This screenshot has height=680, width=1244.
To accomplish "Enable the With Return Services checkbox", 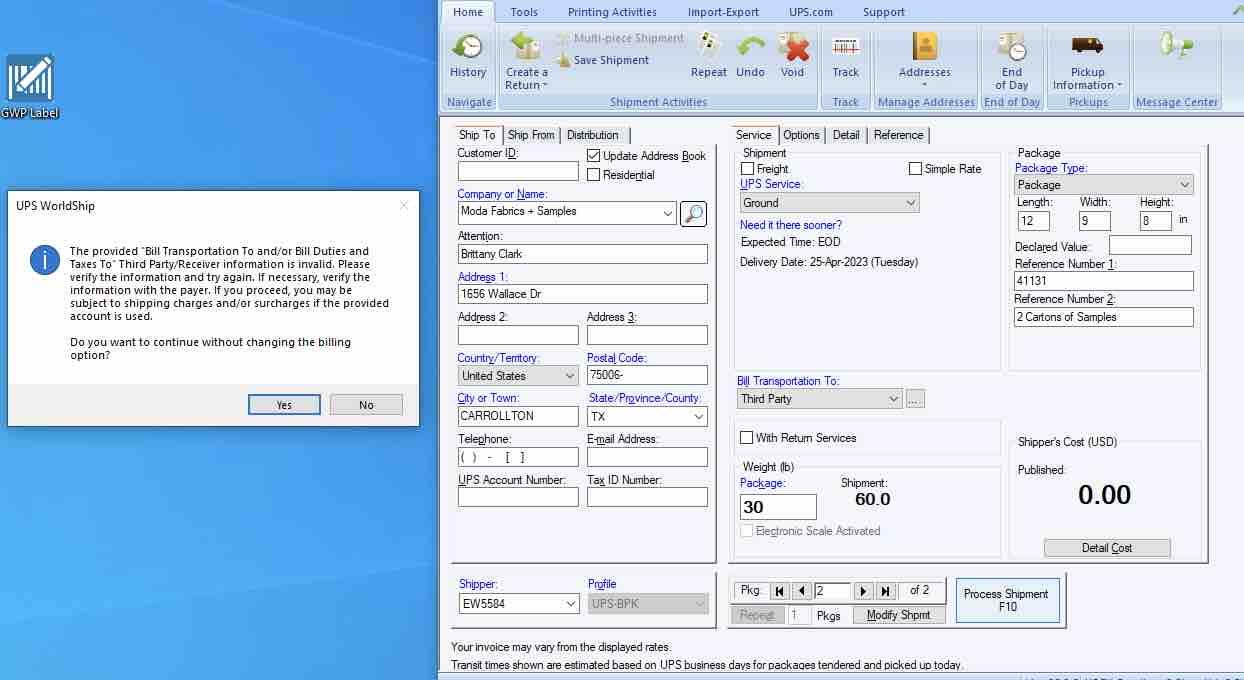I will coord(747,438).
